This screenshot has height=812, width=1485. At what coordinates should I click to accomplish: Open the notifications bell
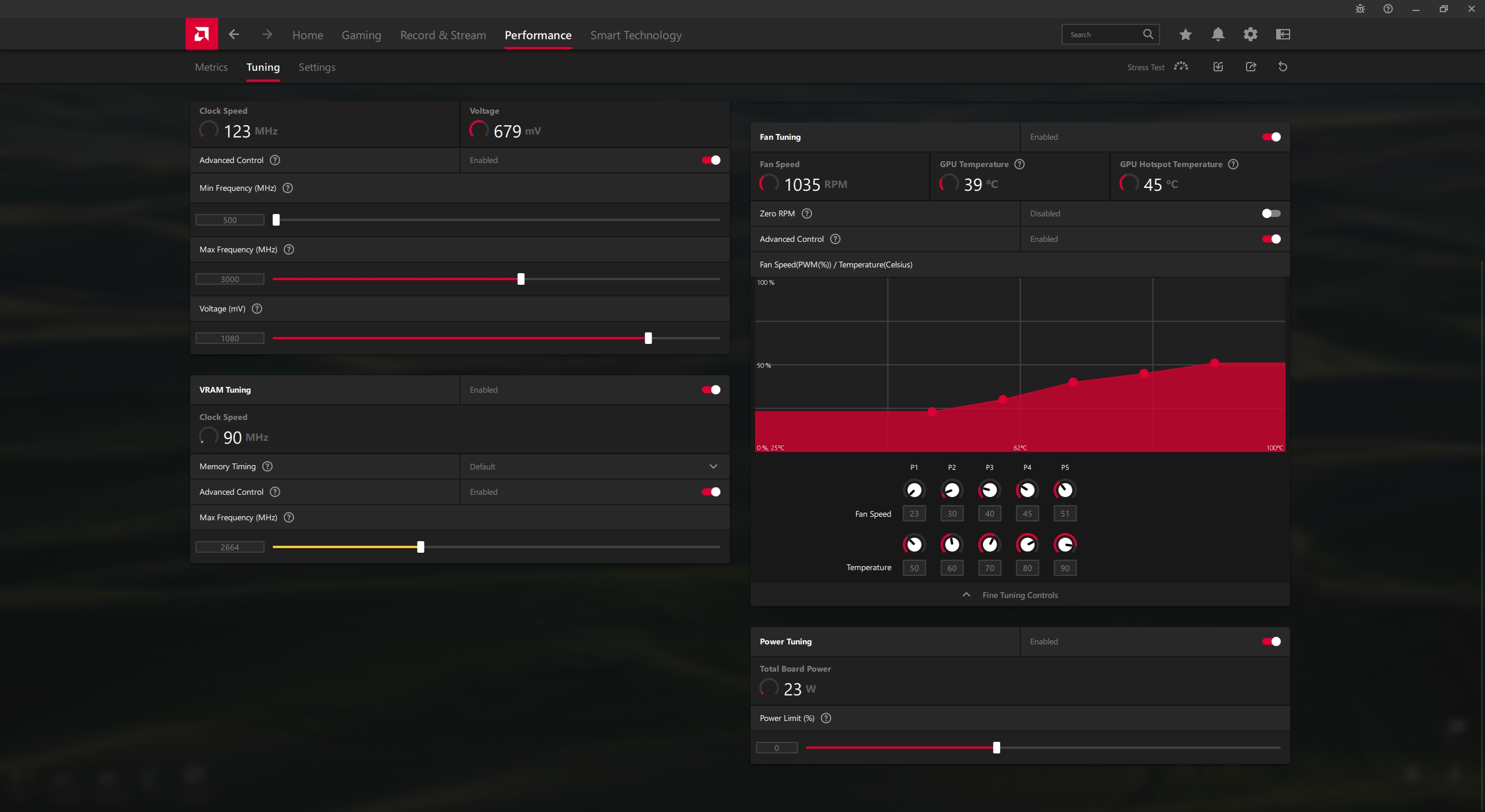[x=1218, y=34]
